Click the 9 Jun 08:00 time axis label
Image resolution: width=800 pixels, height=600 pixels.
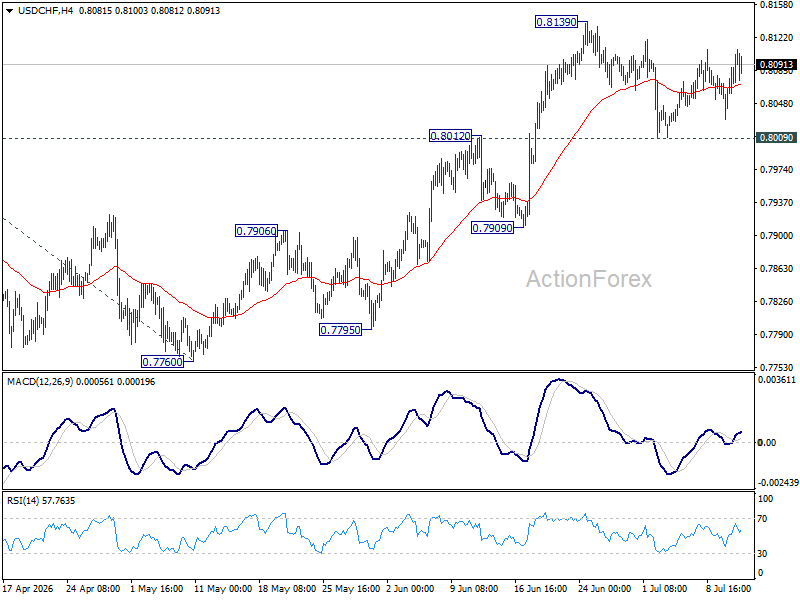(x=474, y=589)
